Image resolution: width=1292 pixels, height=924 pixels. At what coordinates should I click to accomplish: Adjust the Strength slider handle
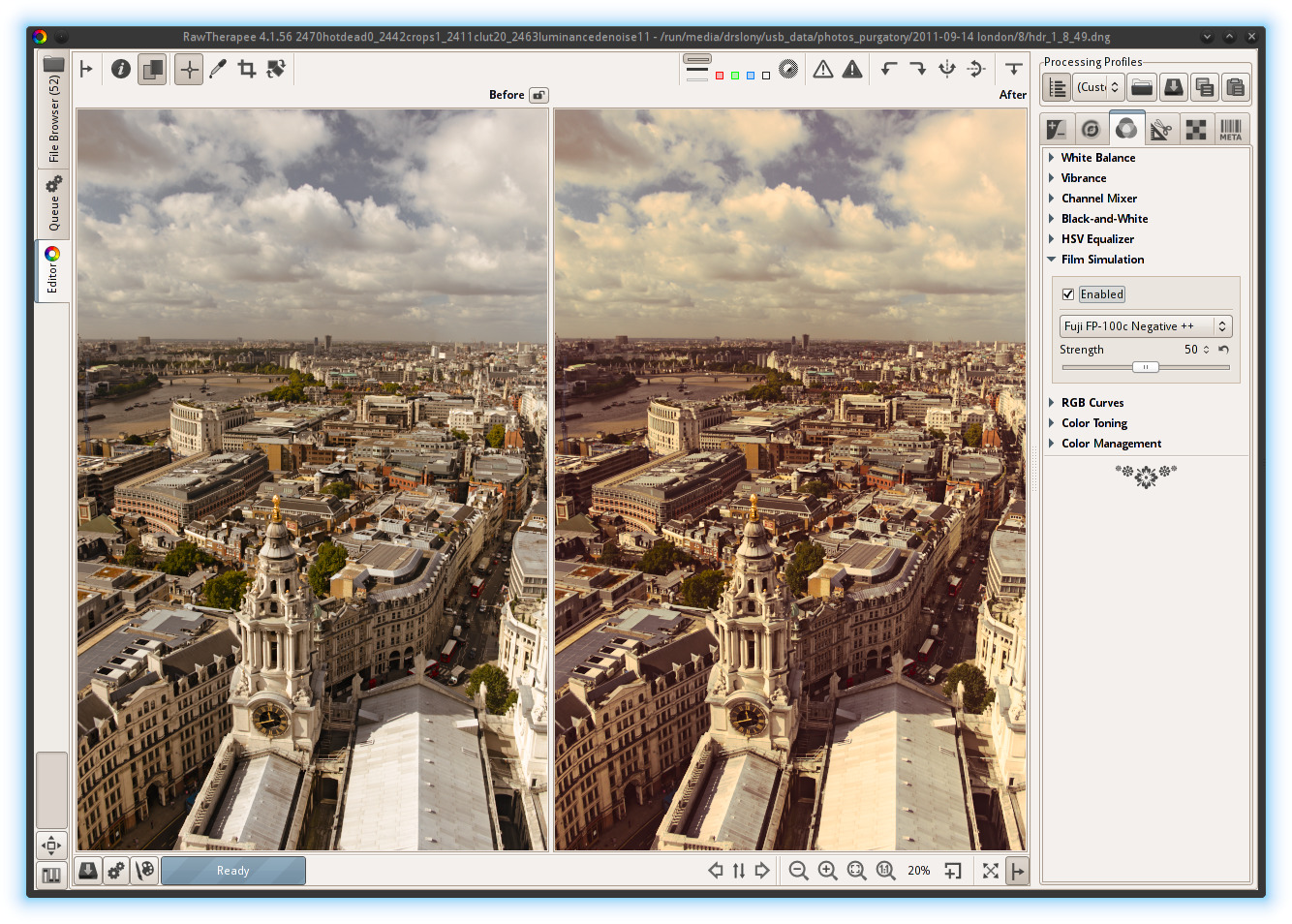tap(1146, 367)
